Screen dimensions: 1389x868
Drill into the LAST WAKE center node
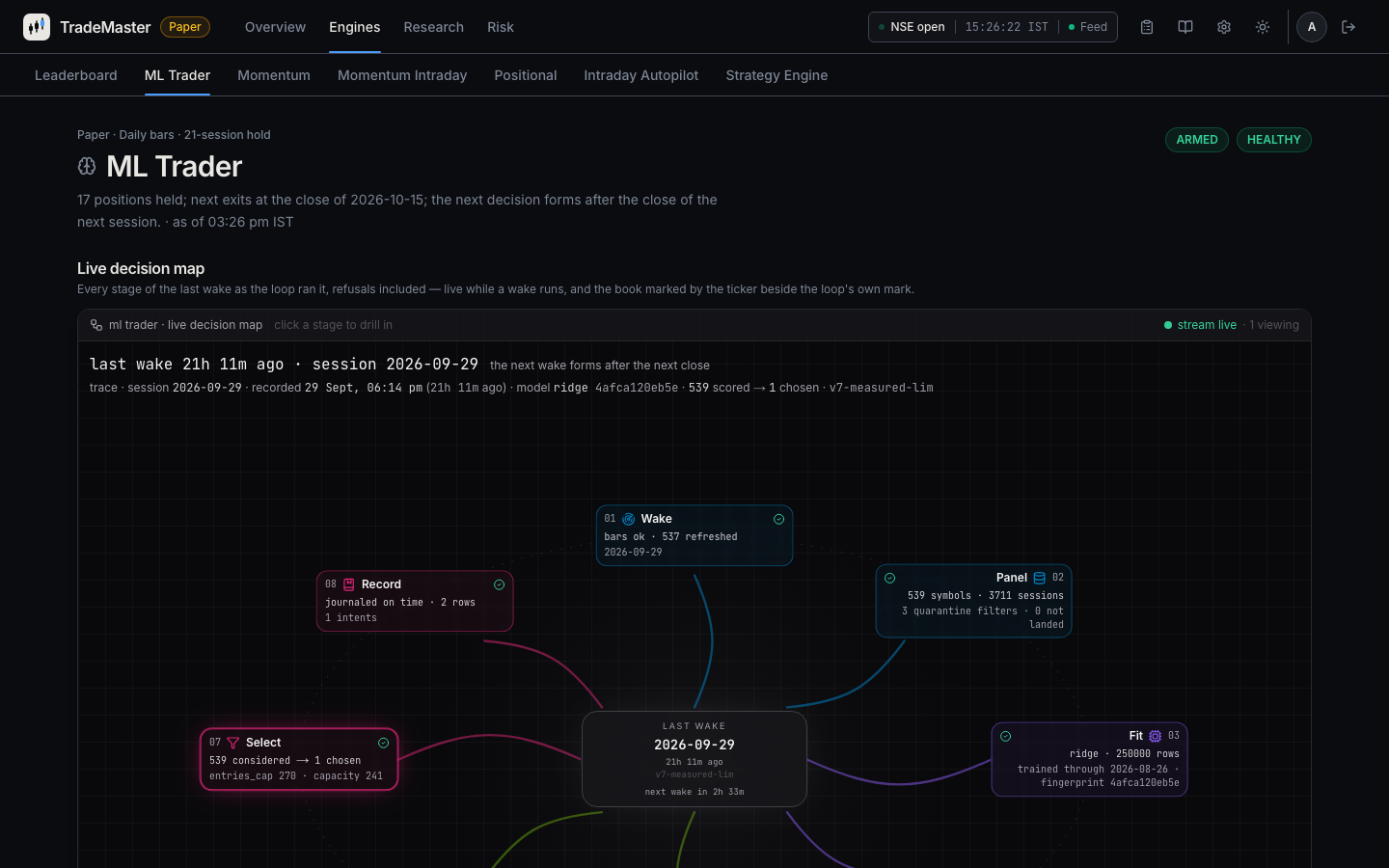pyautogui.click(x=694, y=759)
